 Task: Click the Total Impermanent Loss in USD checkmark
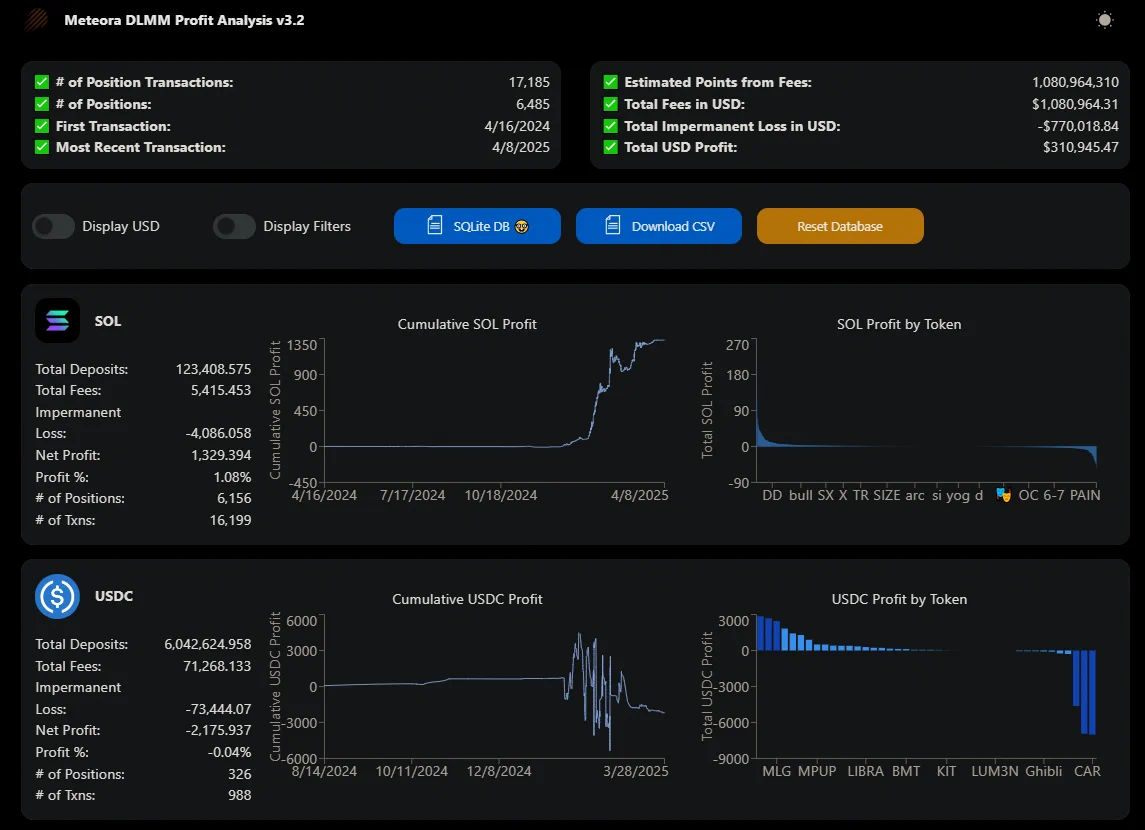tap(610, 126)
